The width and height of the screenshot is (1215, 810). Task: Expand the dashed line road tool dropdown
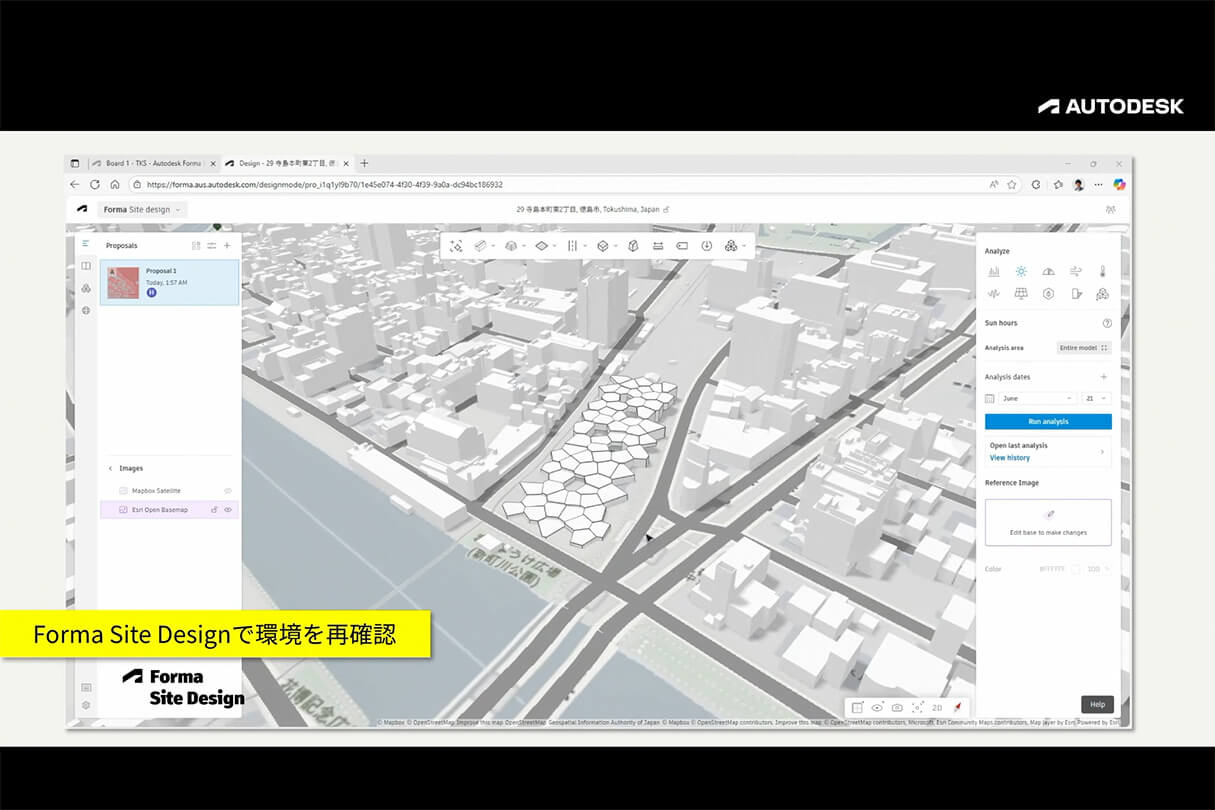[x=585, y=246]
